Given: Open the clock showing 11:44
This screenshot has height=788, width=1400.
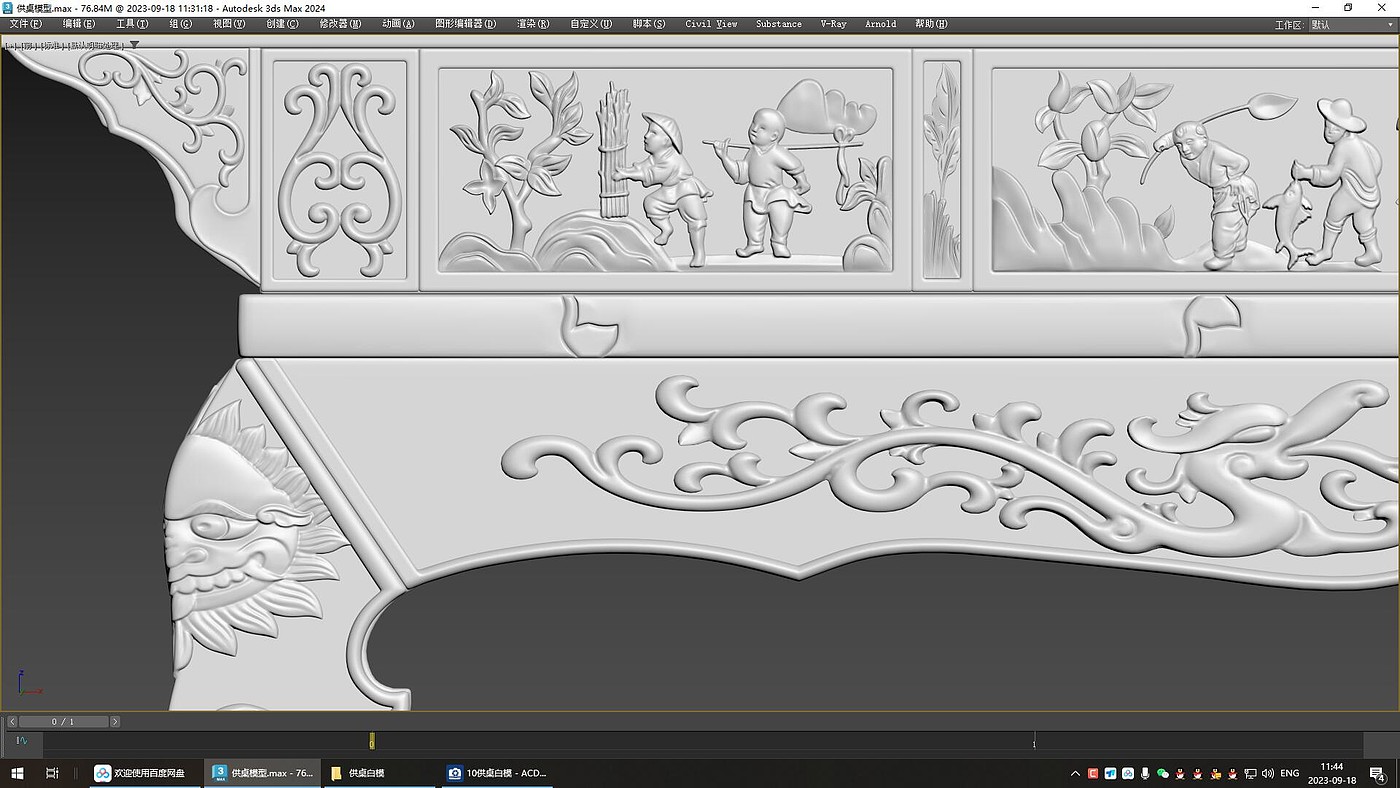Looking at the screenshot, I should [x=1332, y=773].
